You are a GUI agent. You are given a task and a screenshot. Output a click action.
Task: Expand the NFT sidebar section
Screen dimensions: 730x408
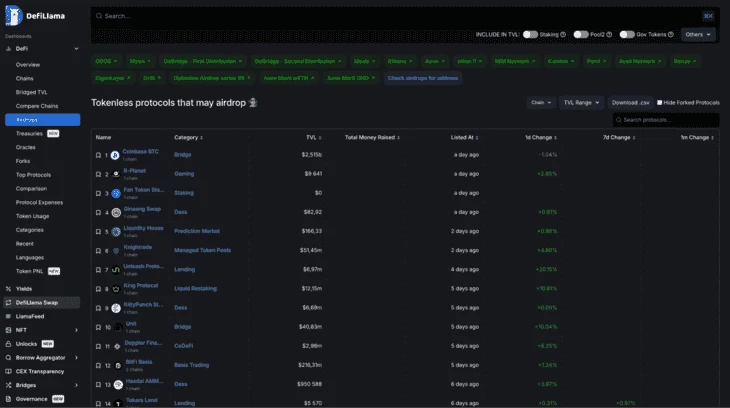pyautogui.click(x=76, y=330)
